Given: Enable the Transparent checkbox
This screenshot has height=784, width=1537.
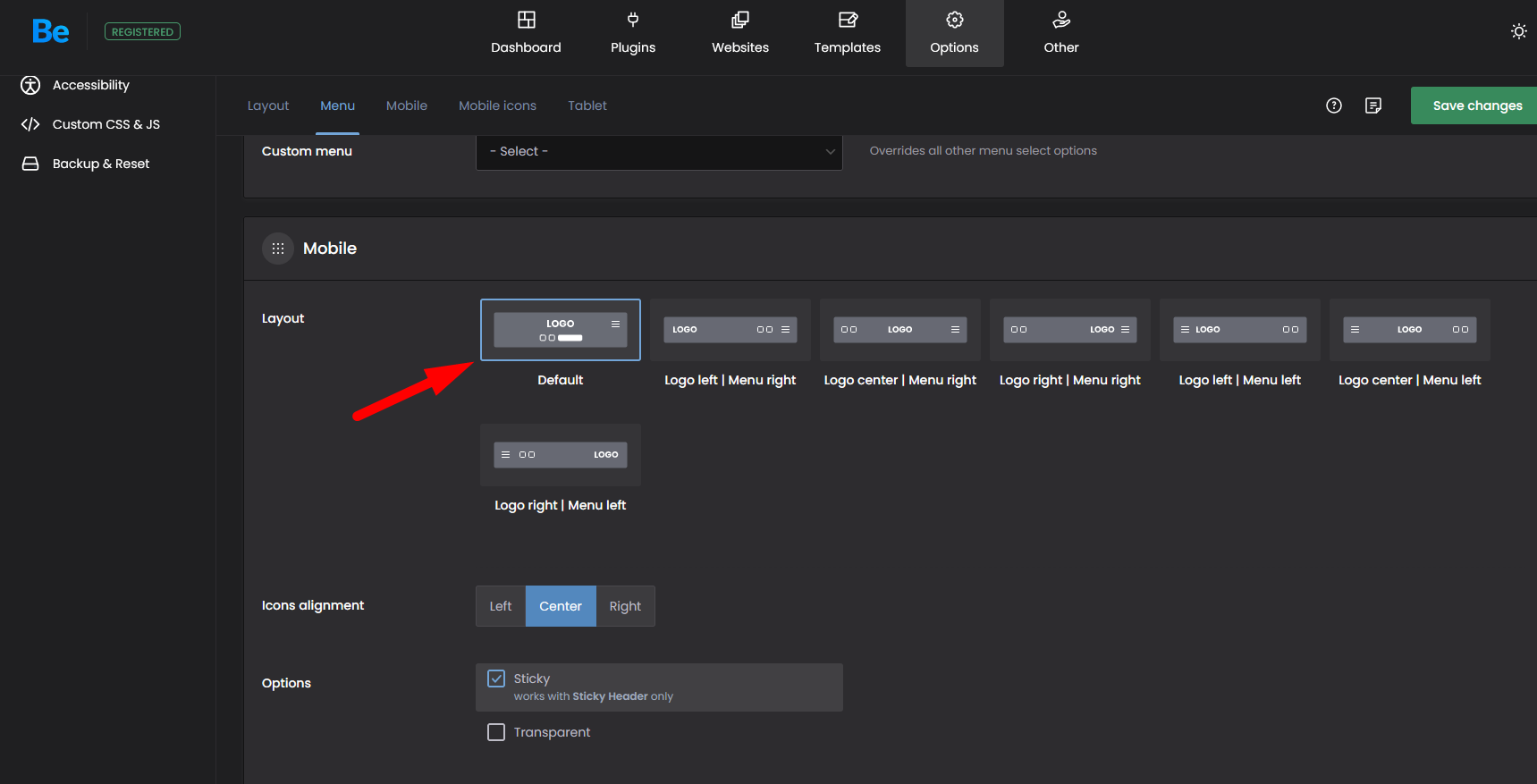Looking at the screenshot, I should [x=496, y=732].
